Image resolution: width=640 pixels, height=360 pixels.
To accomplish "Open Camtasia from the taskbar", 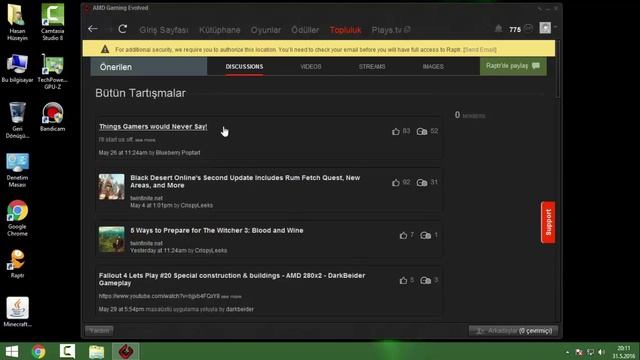I will (x=67, y=351).
